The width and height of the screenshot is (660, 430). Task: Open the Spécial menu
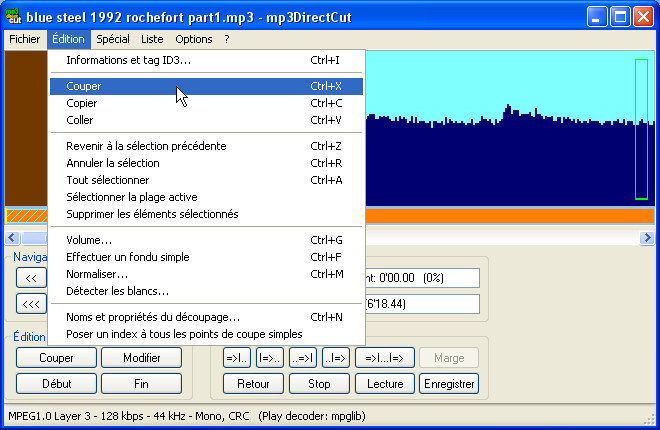113,39
